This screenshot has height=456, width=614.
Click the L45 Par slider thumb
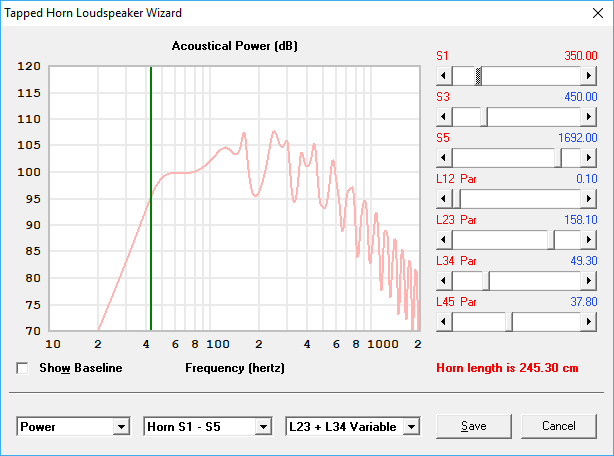[509, 322]
